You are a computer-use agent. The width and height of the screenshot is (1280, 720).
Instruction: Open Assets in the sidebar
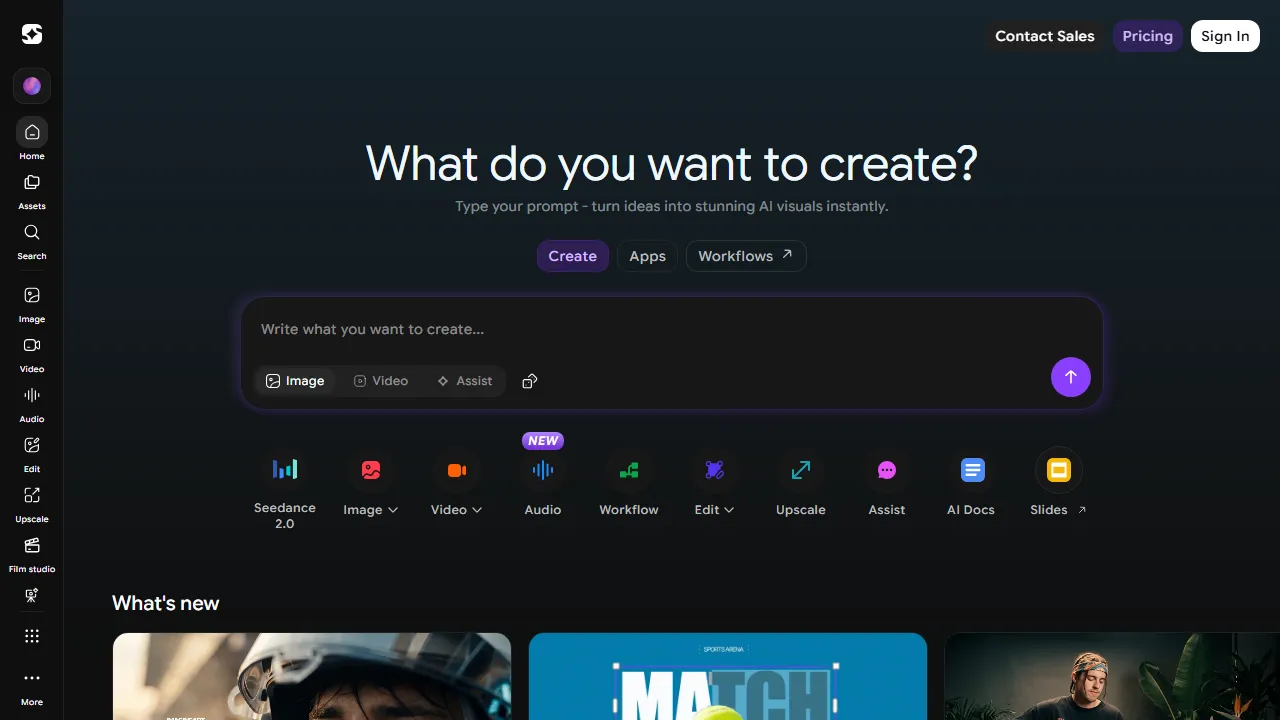32,191
